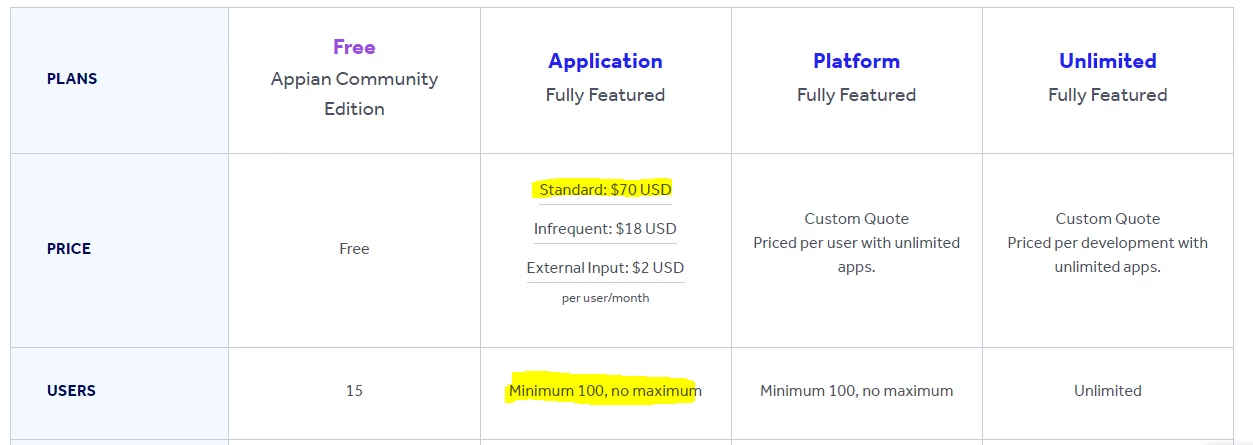Click Platform's Custom Quote per user text
The height and width of the screenshot is (445, 1253).
856,243
